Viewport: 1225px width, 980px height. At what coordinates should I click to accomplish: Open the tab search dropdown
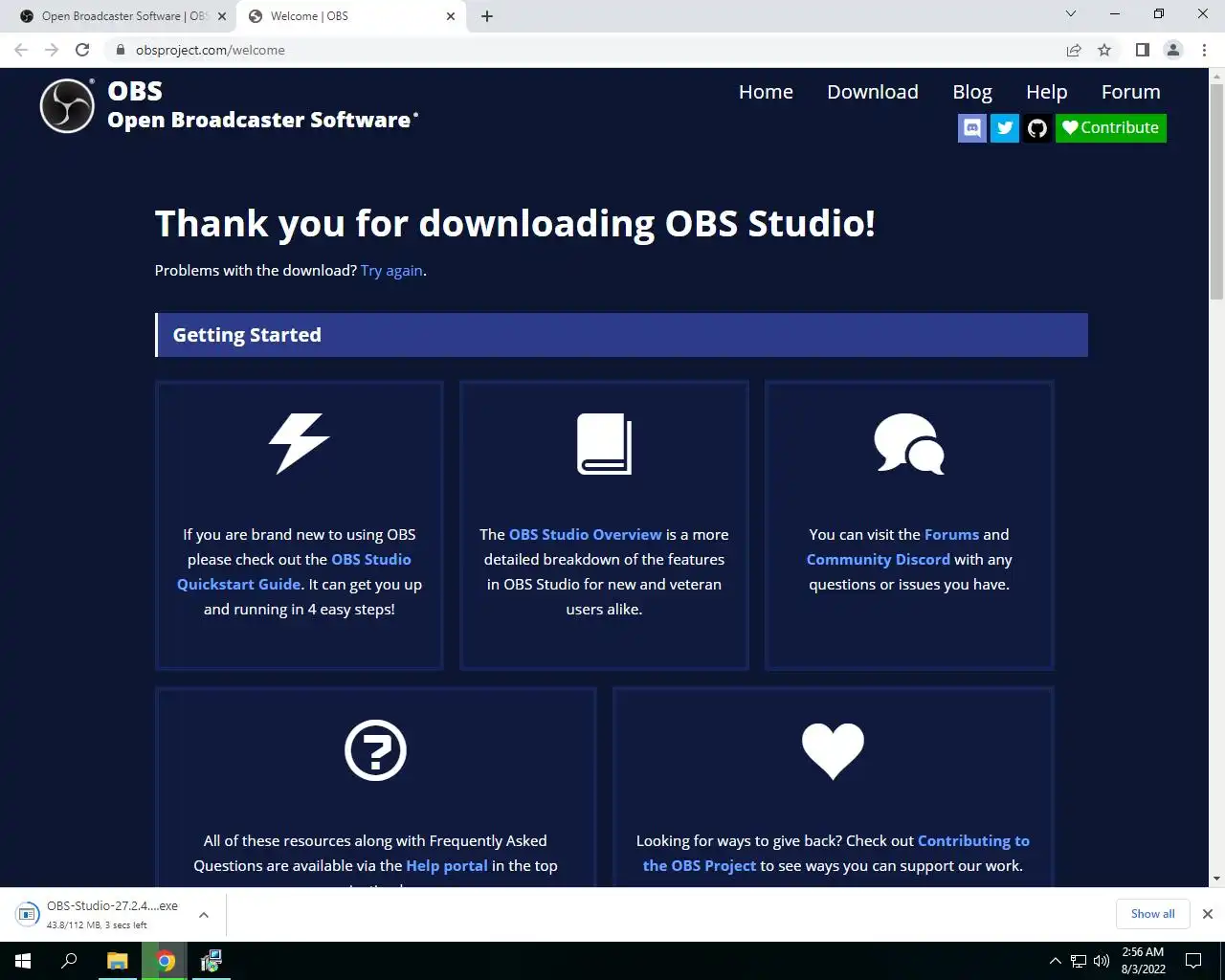click(x=1071, y=13)
